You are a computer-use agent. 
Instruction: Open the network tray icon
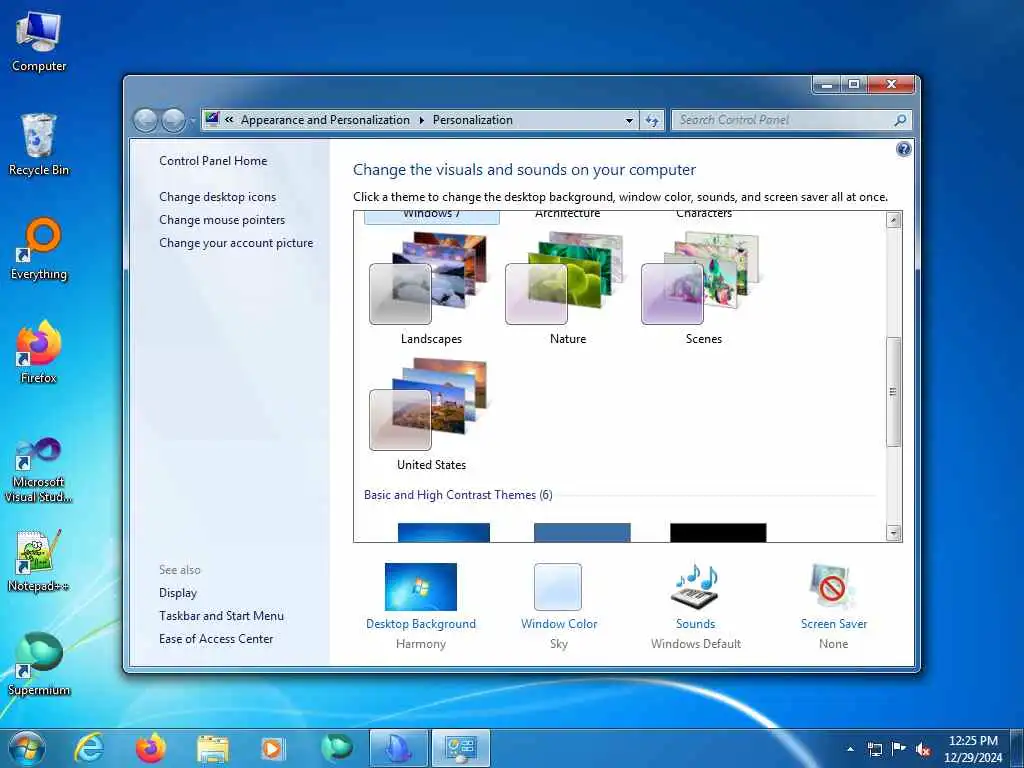point(874,749)
